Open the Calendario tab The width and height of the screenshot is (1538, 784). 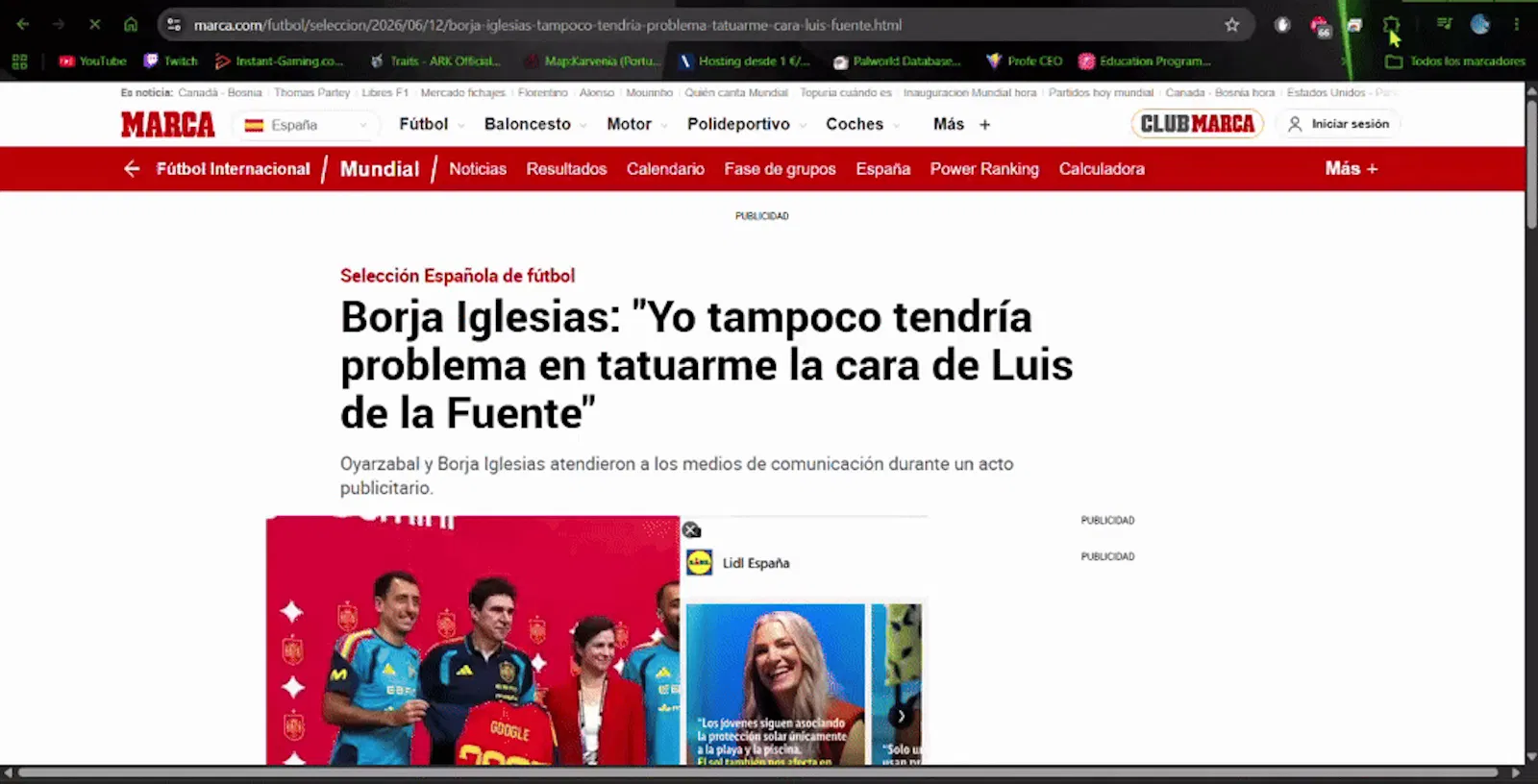[665, 169]
